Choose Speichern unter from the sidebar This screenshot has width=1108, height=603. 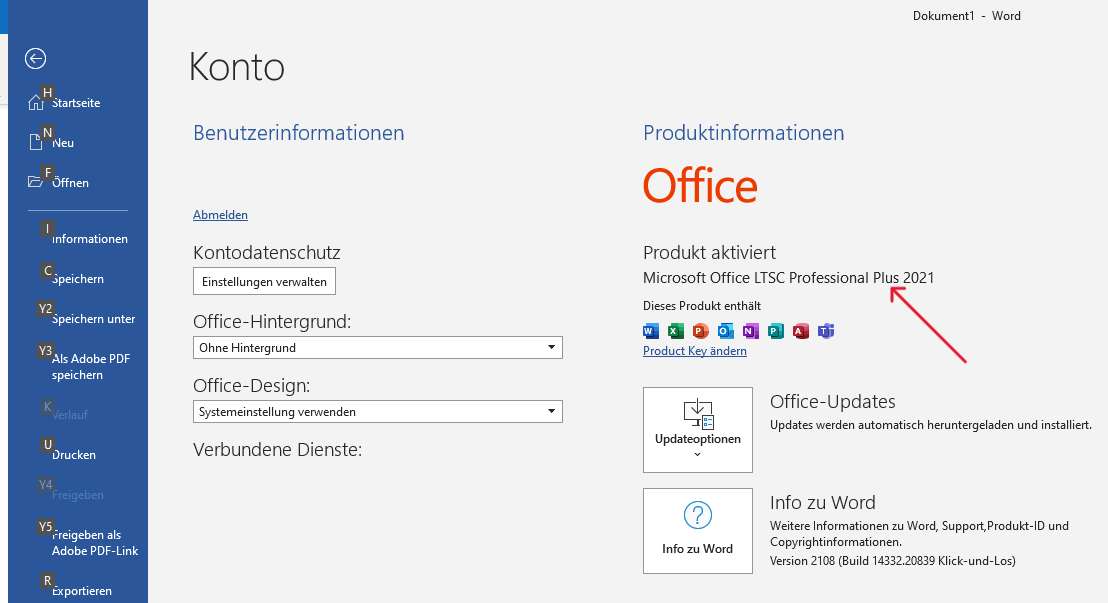[x=93, y=319]
